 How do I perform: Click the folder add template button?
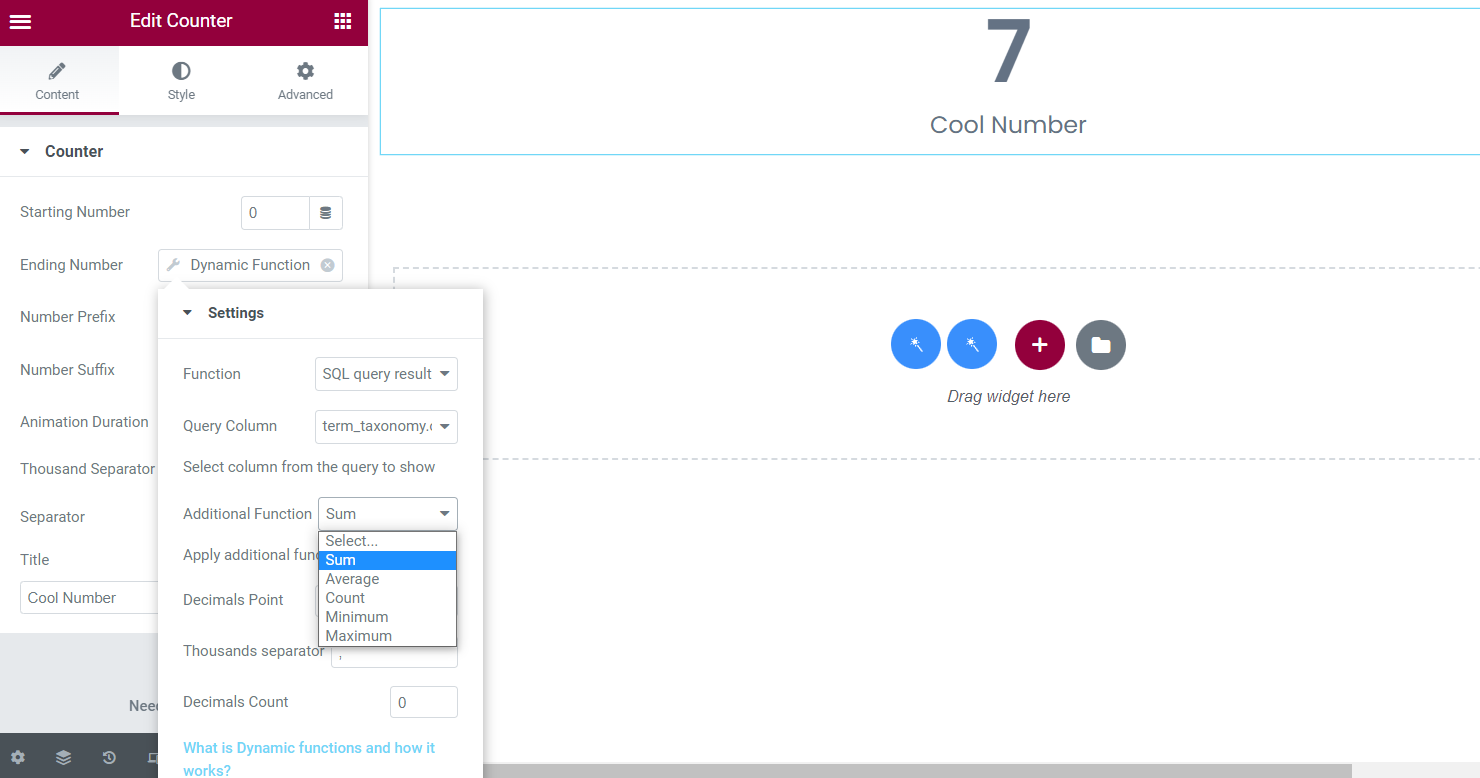1101,345
